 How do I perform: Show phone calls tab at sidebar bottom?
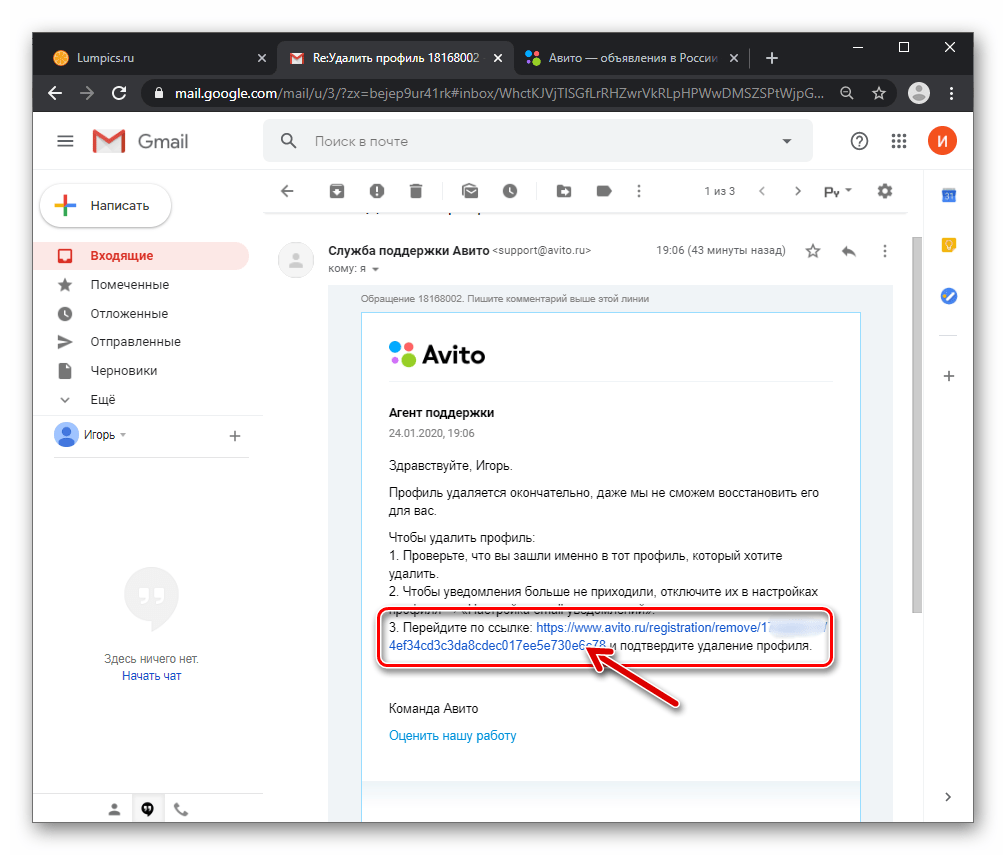pyautogui.click(x=181, y=809)
